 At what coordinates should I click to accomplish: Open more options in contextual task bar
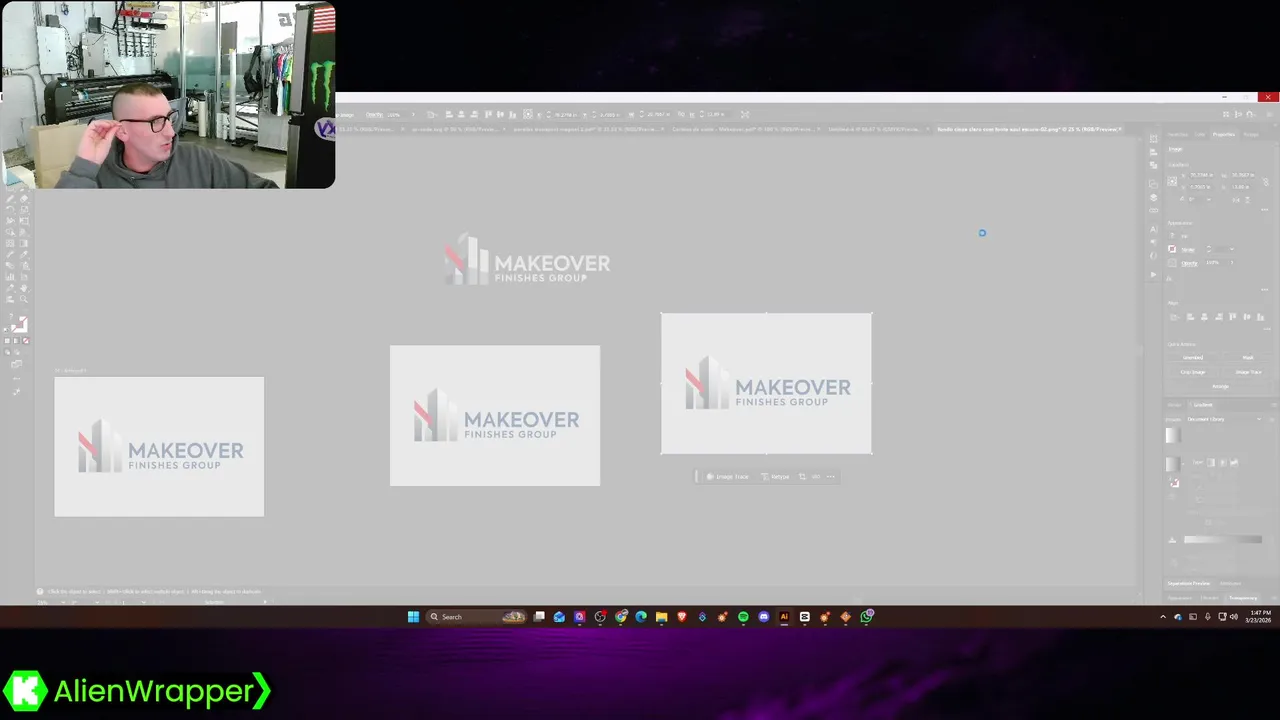[x=830, y=477]
